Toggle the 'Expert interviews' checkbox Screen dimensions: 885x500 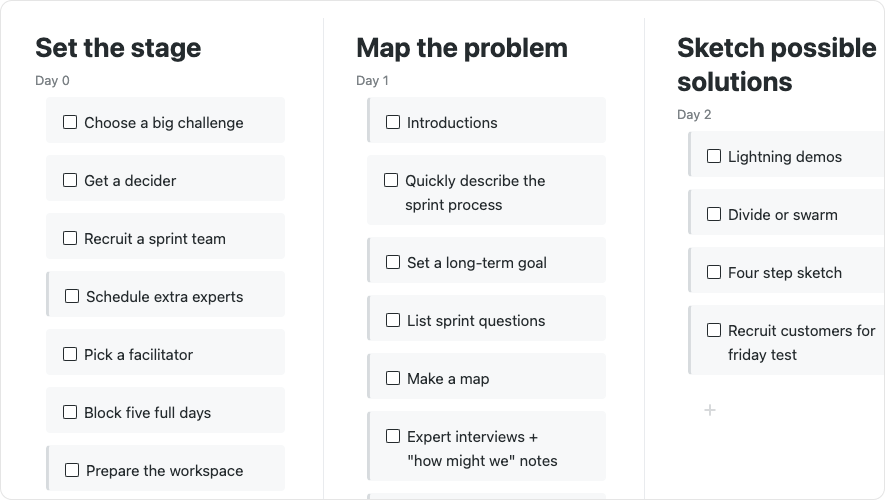pyautogui.click(x=393, y=436)
